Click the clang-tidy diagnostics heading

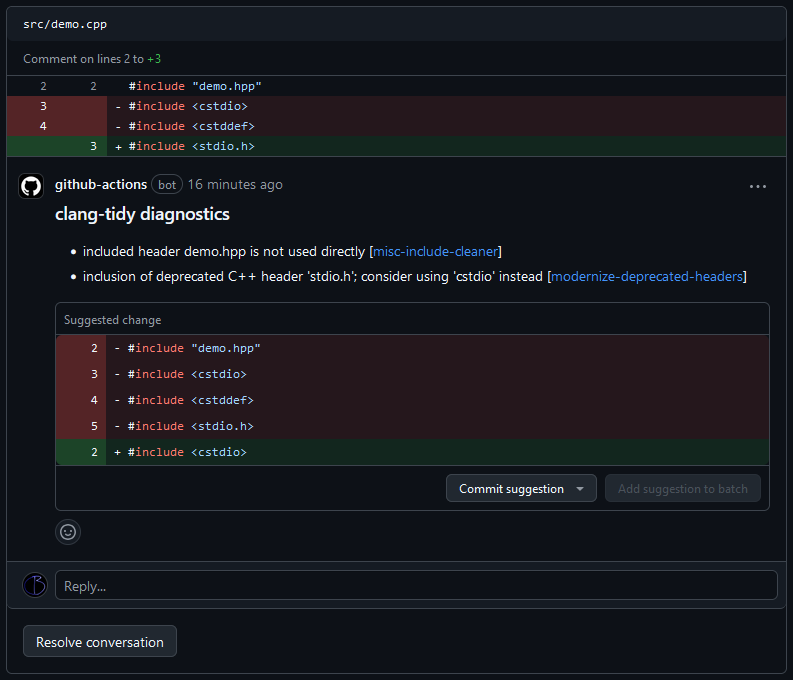tap(142, 214)
